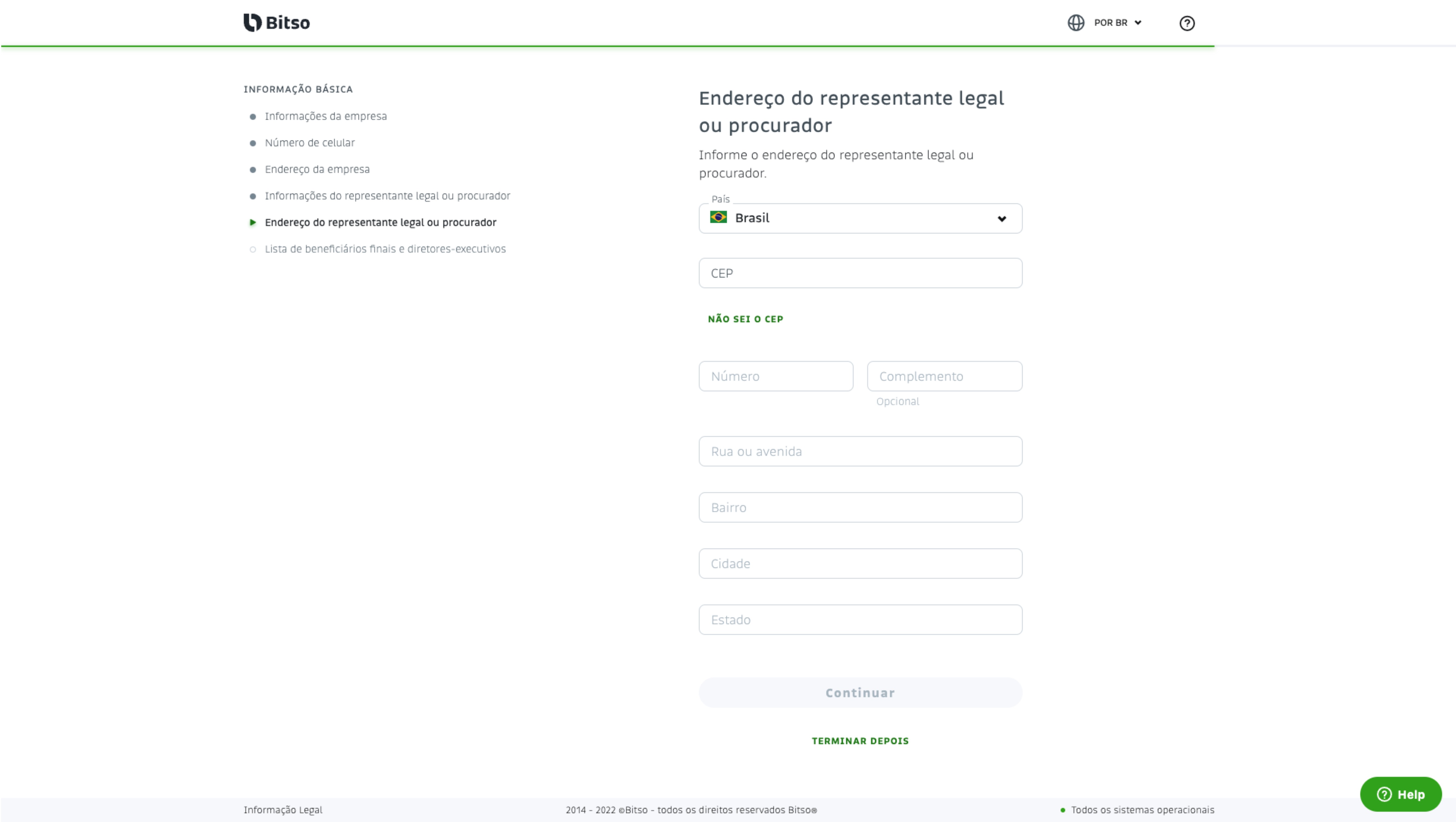The width and height of the screenshot is (1456, 822).
Task: Focus the Estado input field
Action: point(860,620)
